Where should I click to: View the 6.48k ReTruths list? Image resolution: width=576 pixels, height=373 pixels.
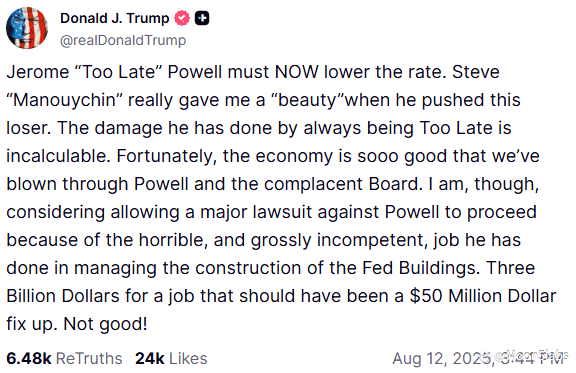pos(64,358)
